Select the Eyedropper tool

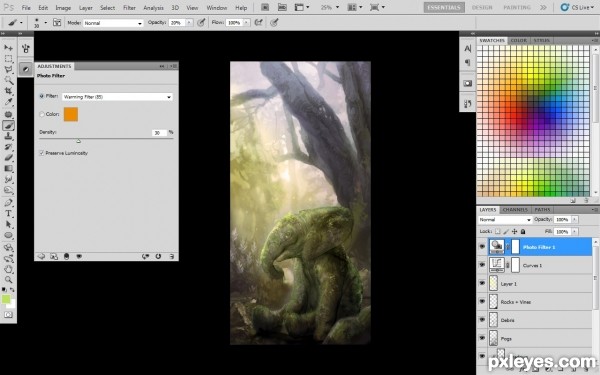[8, 102]
